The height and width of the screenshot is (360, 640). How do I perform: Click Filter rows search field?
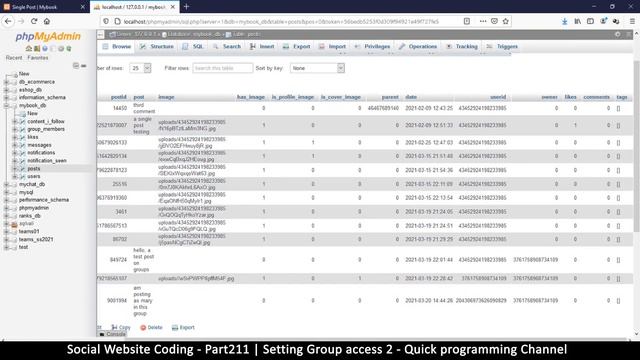tap(222, 68)
